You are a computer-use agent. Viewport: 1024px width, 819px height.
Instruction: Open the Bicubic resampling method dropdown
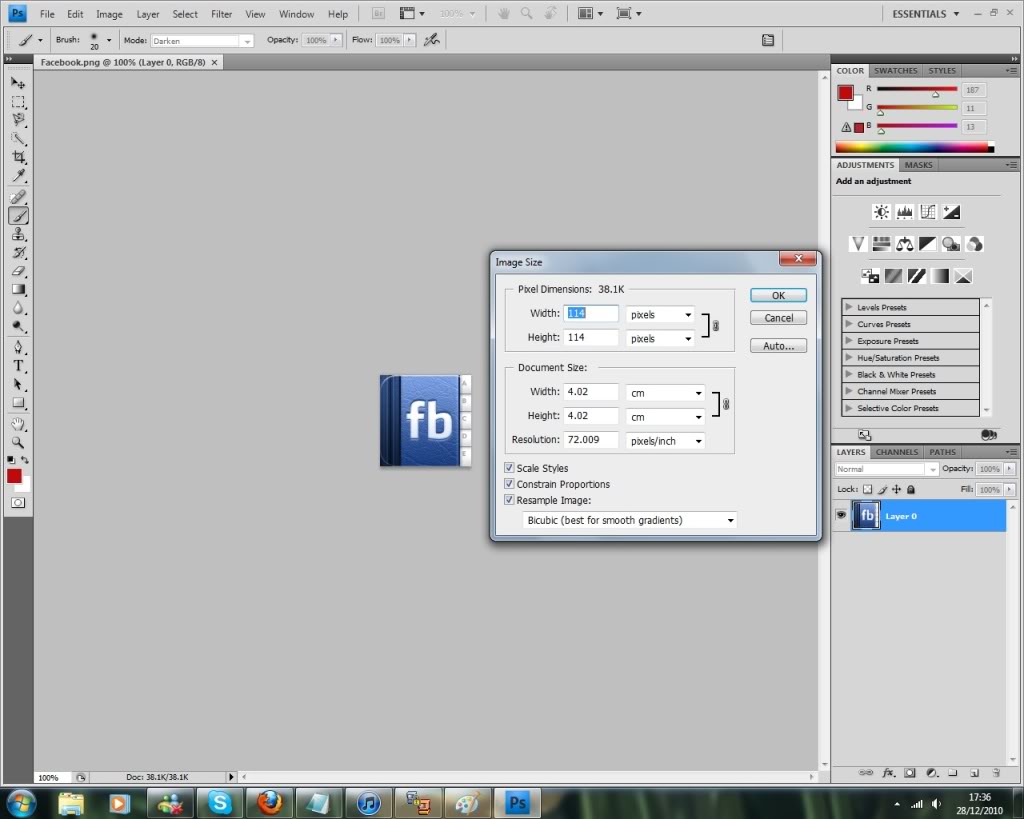630,520
